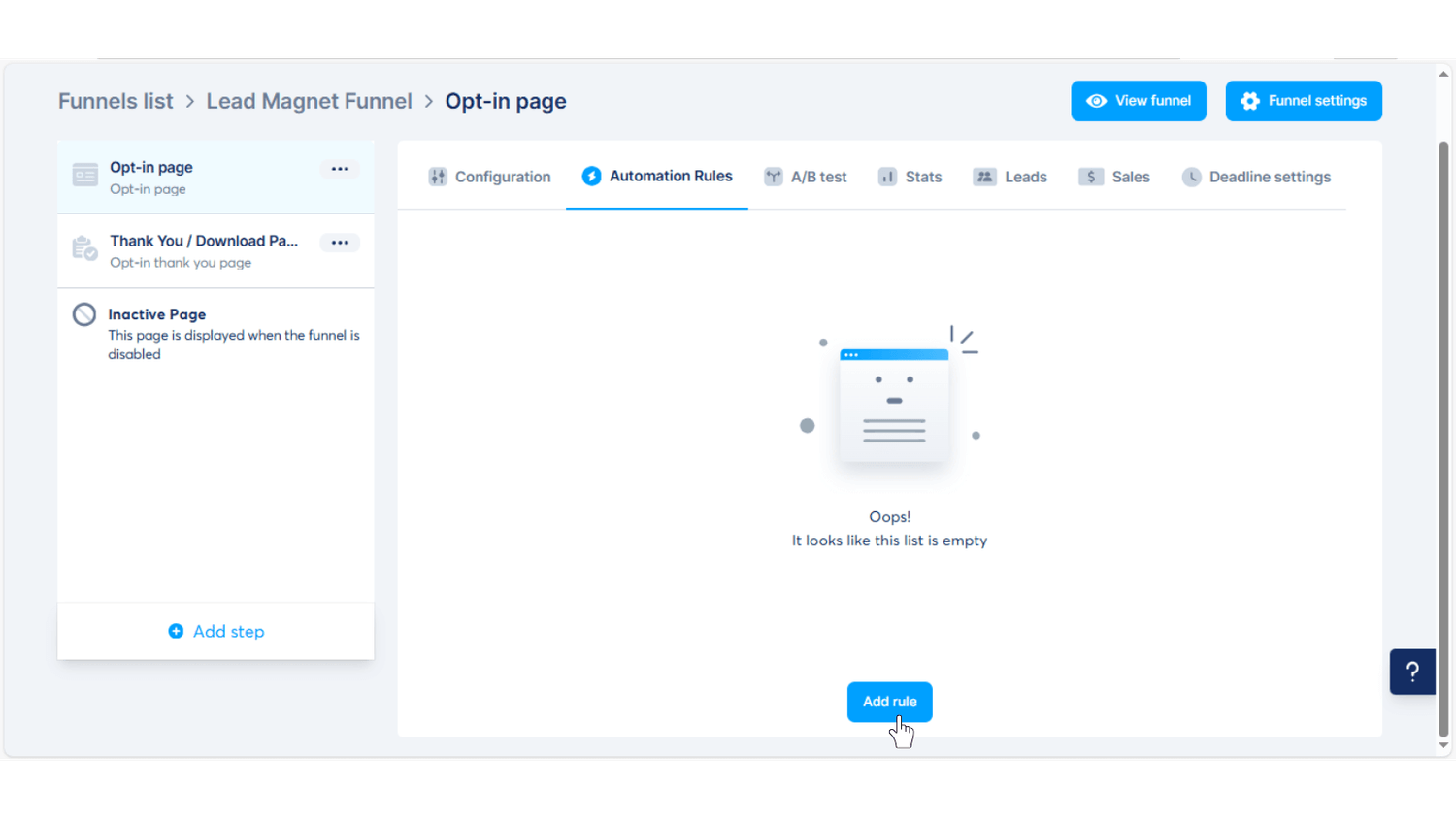
Task: Open Lead Magnet Funnel breadcrumb link
Action: click(x=309, y=101)
